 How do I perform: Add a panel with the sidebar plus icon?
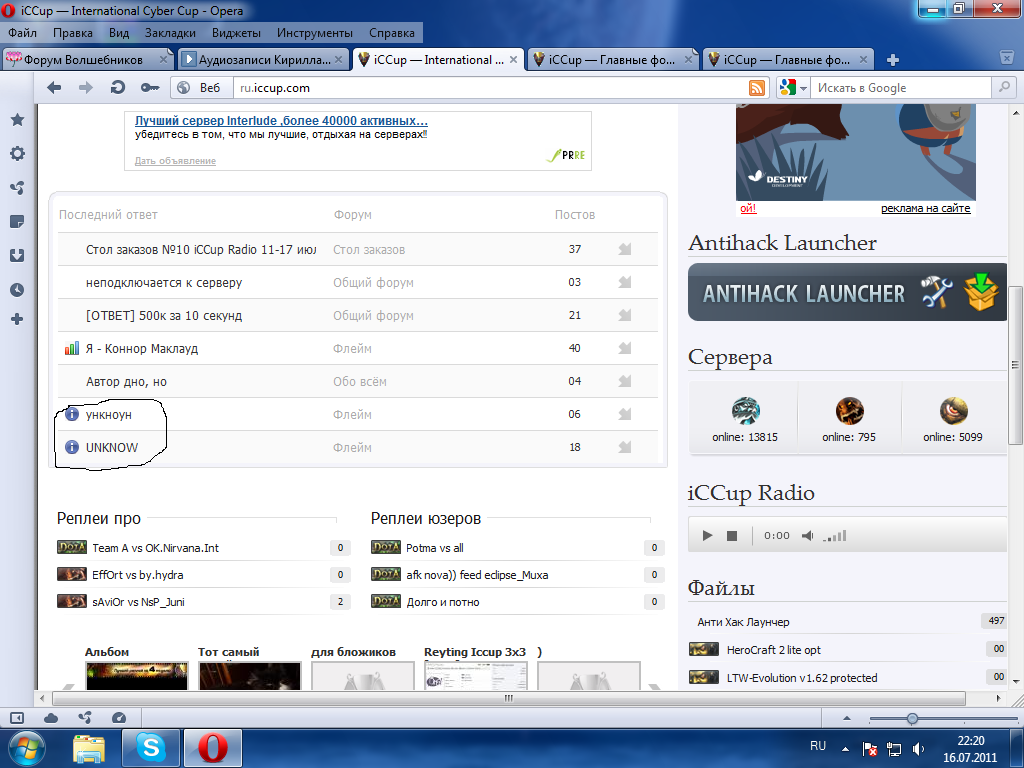[18, 319]
